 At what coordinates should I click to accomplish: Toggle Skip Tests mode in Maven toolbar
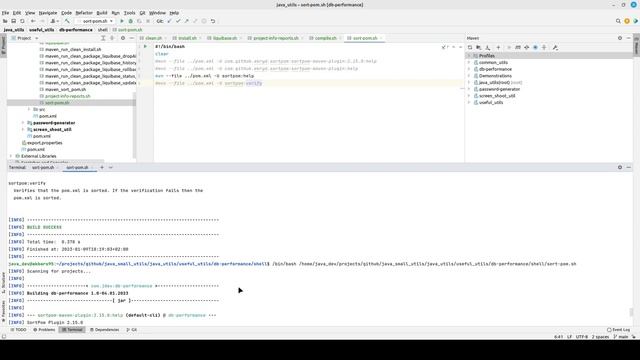click(x=536, y=48)
